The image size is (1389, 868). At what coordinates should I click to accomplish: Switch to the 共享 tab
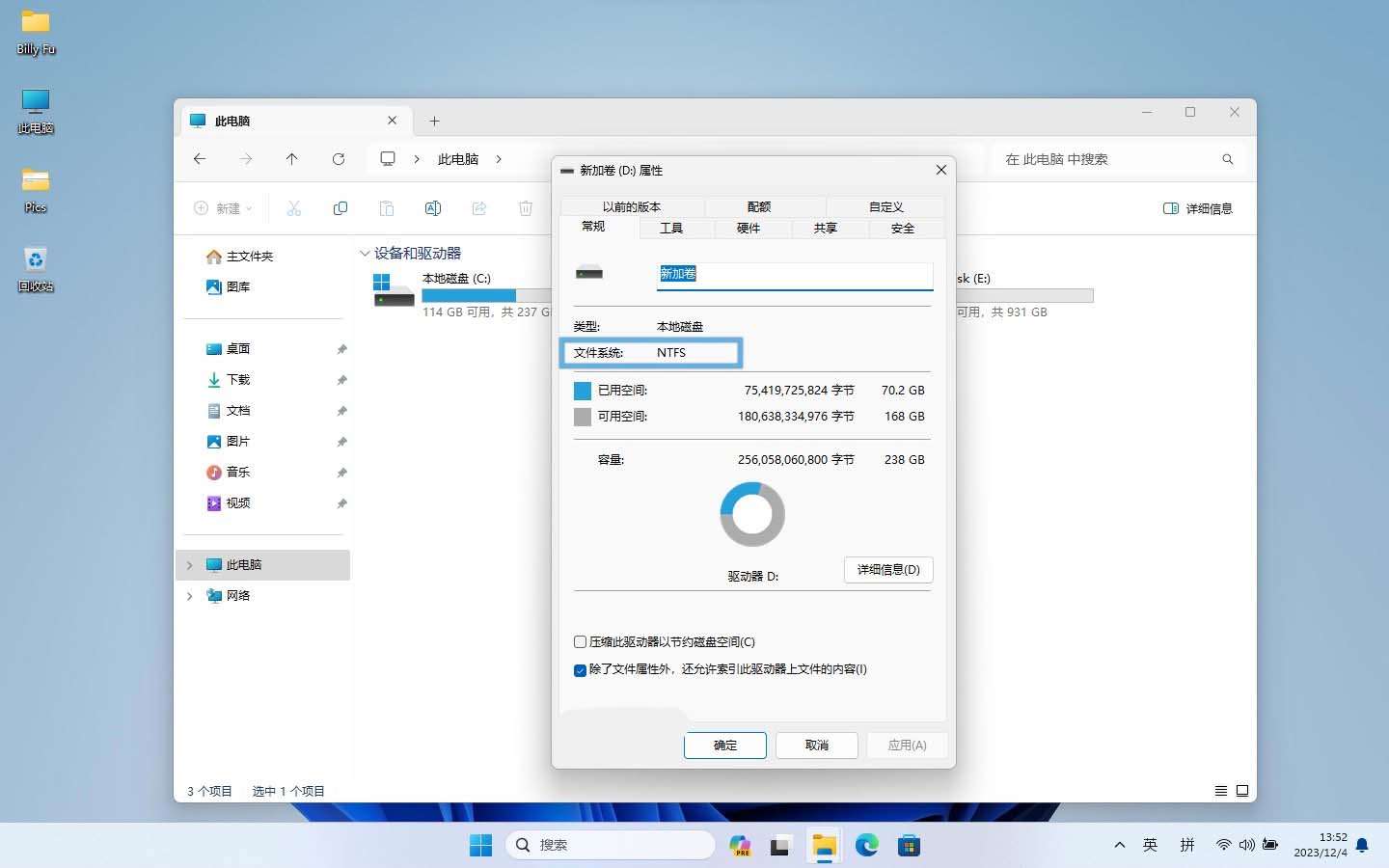826,229
